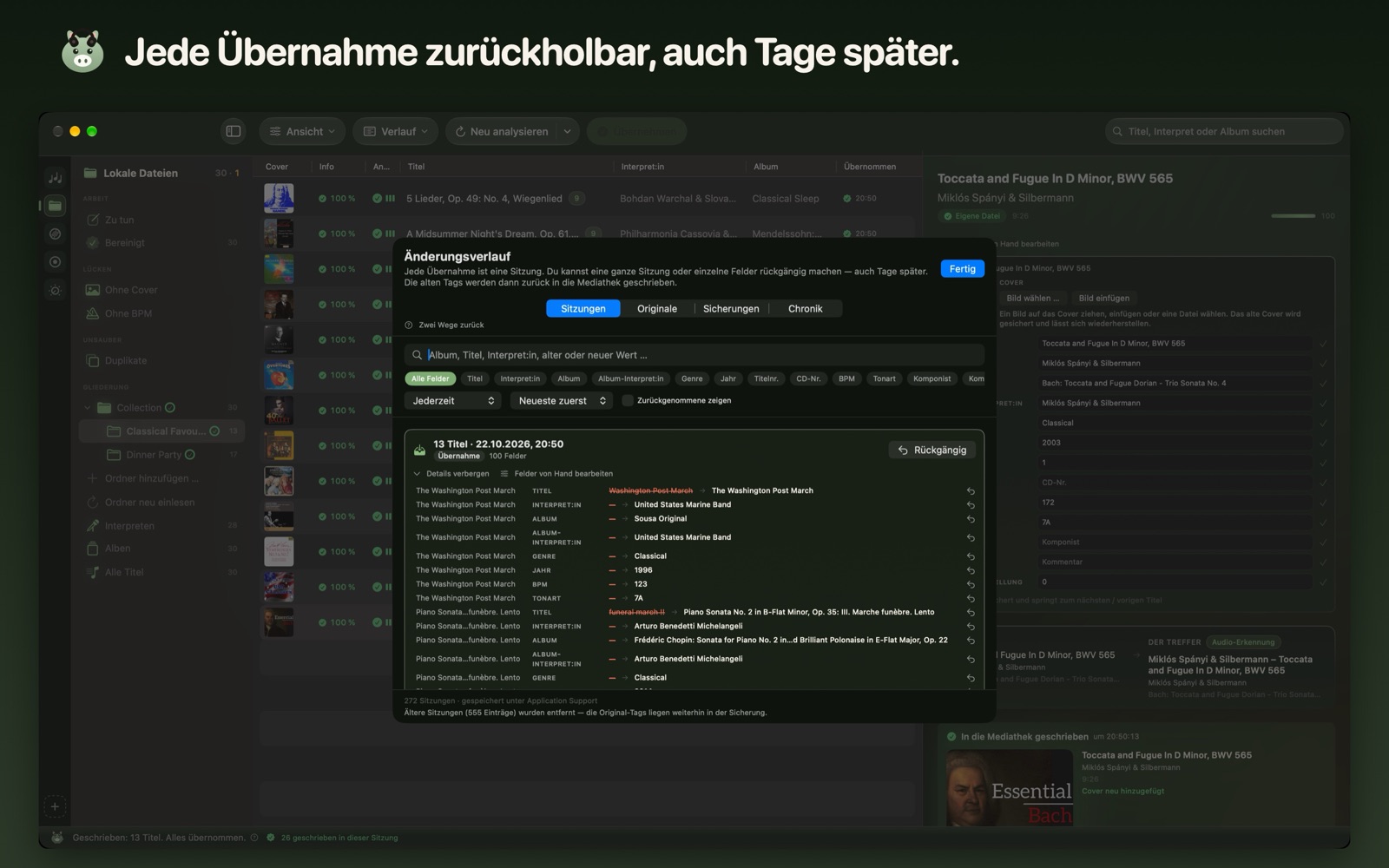Open the Neueste zuerst sort dropdown

click(562, 400)
